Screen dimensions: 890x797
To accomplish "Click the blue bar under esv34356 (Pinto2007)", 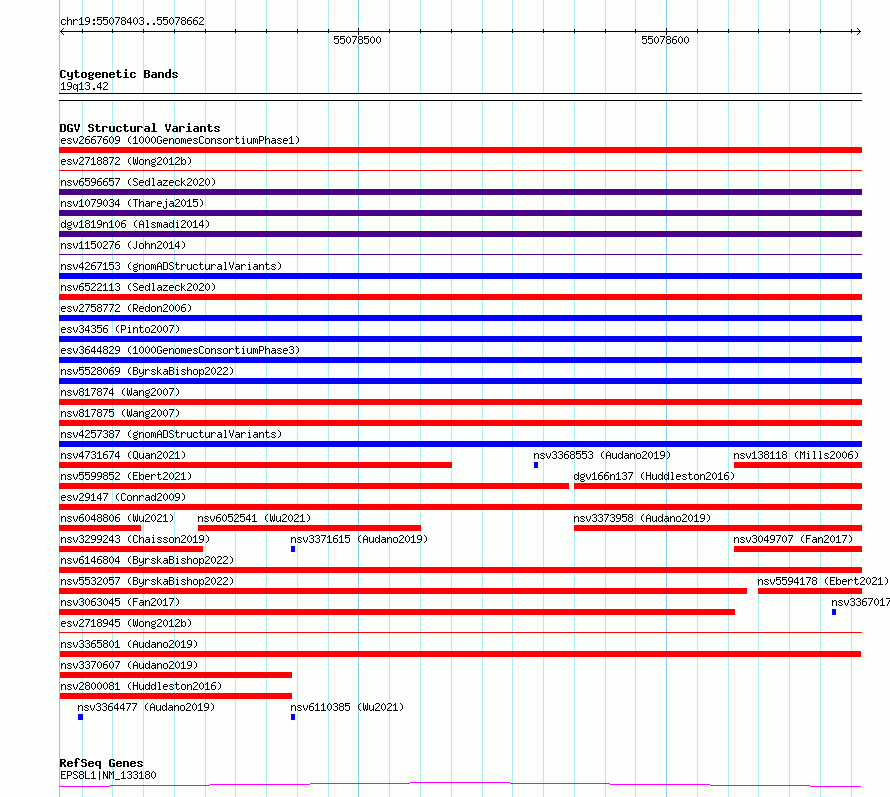I will 461,339.
